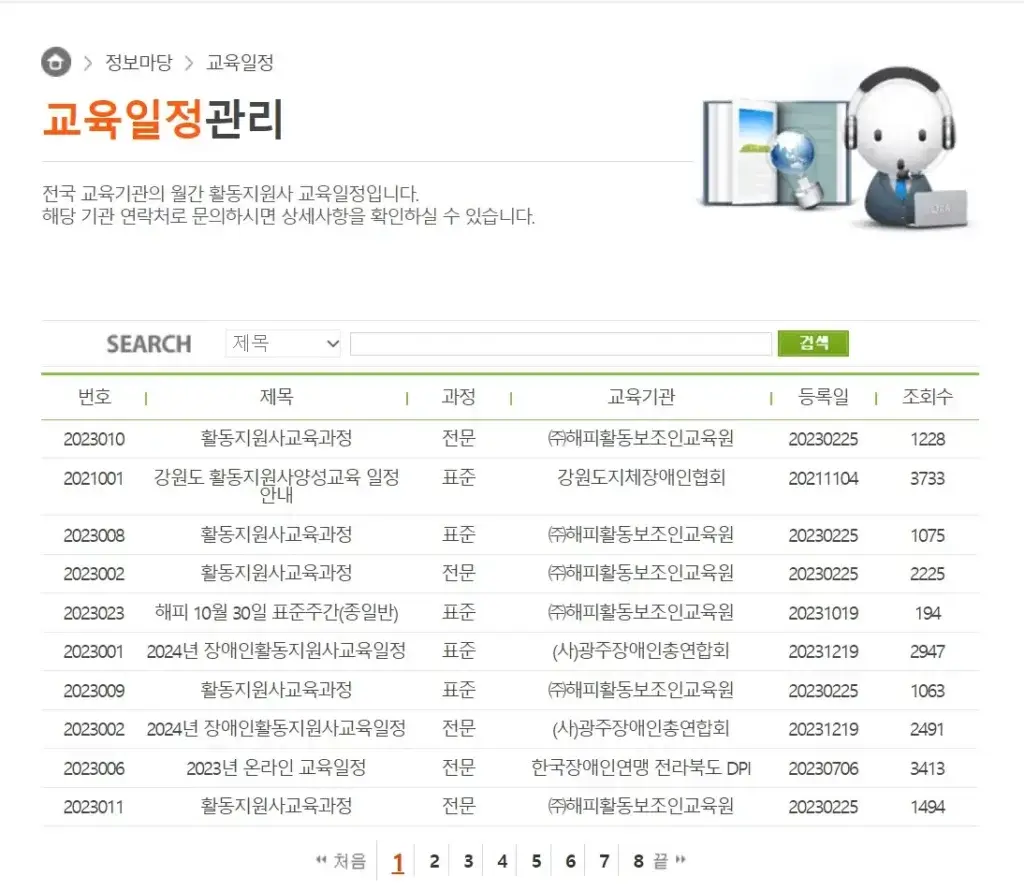Viewport: 1024px width, 891px height.
Task: Go to pagination page 7
Action: (x=604, y=862)
